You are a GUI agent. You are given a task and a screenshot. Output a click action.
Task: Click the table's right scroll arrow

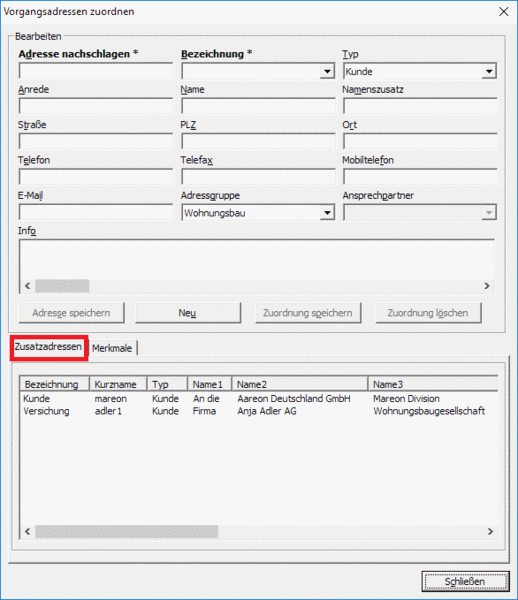(490, 532)
